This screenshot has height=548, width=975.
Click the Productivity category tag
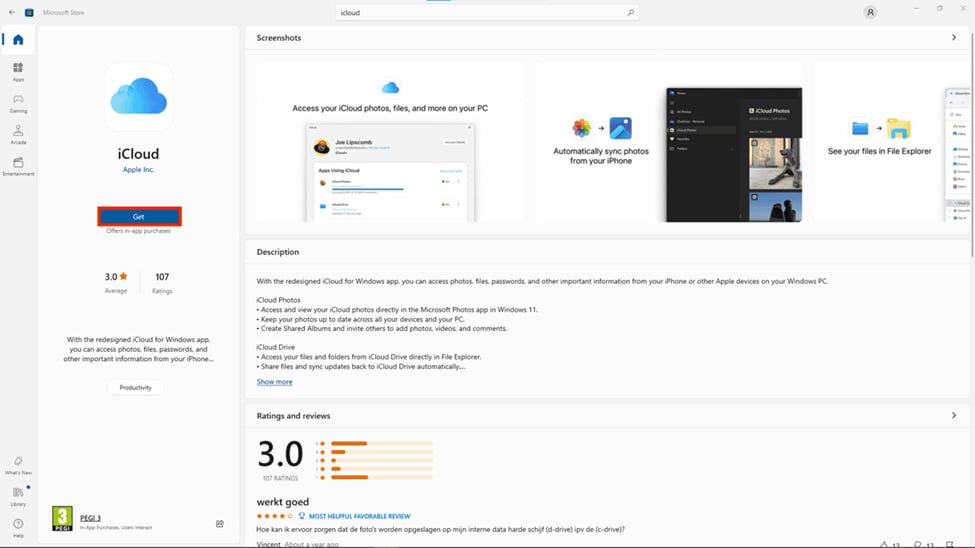tap(135, 387)
